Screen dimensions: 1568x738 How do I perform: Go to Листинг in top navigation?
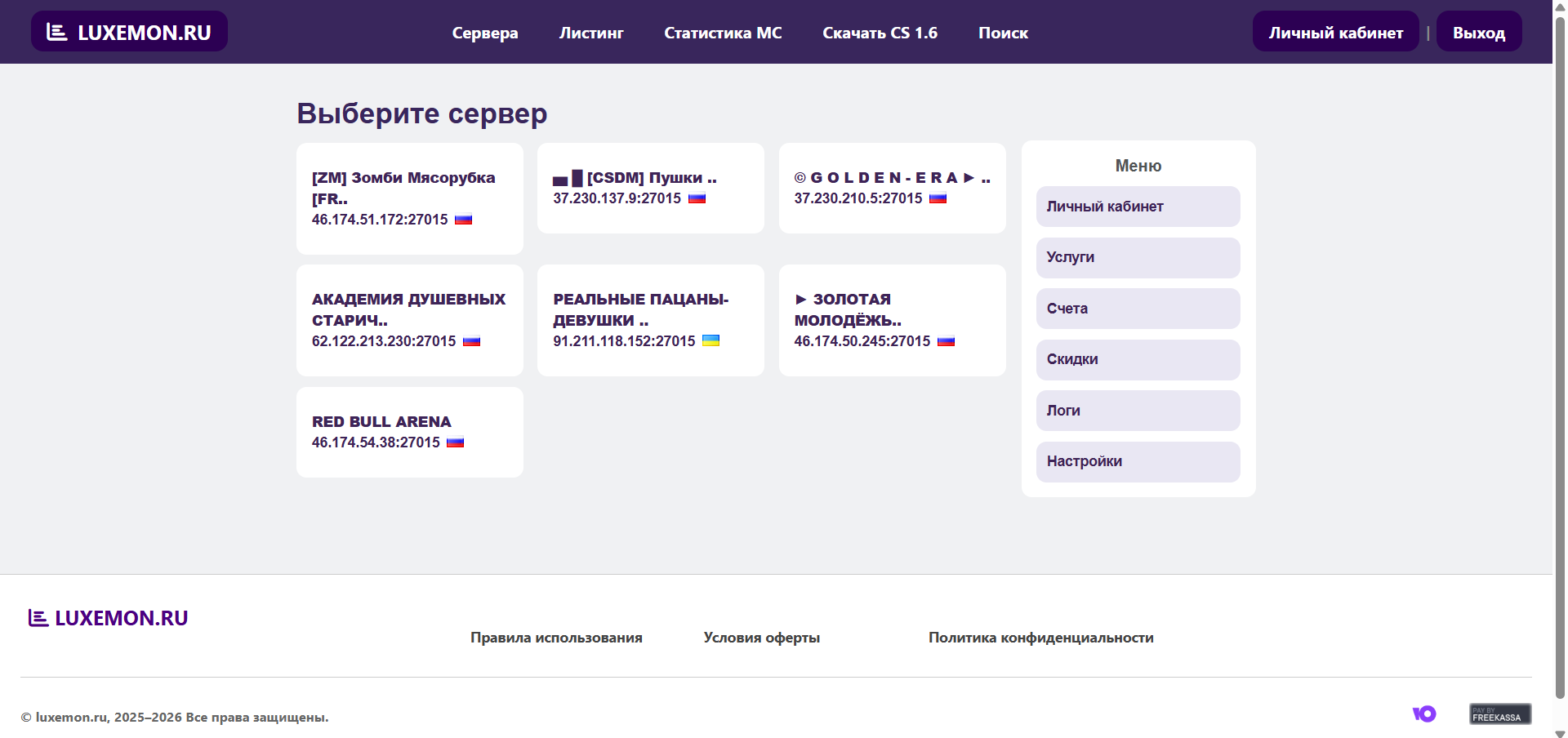[590, 33]
